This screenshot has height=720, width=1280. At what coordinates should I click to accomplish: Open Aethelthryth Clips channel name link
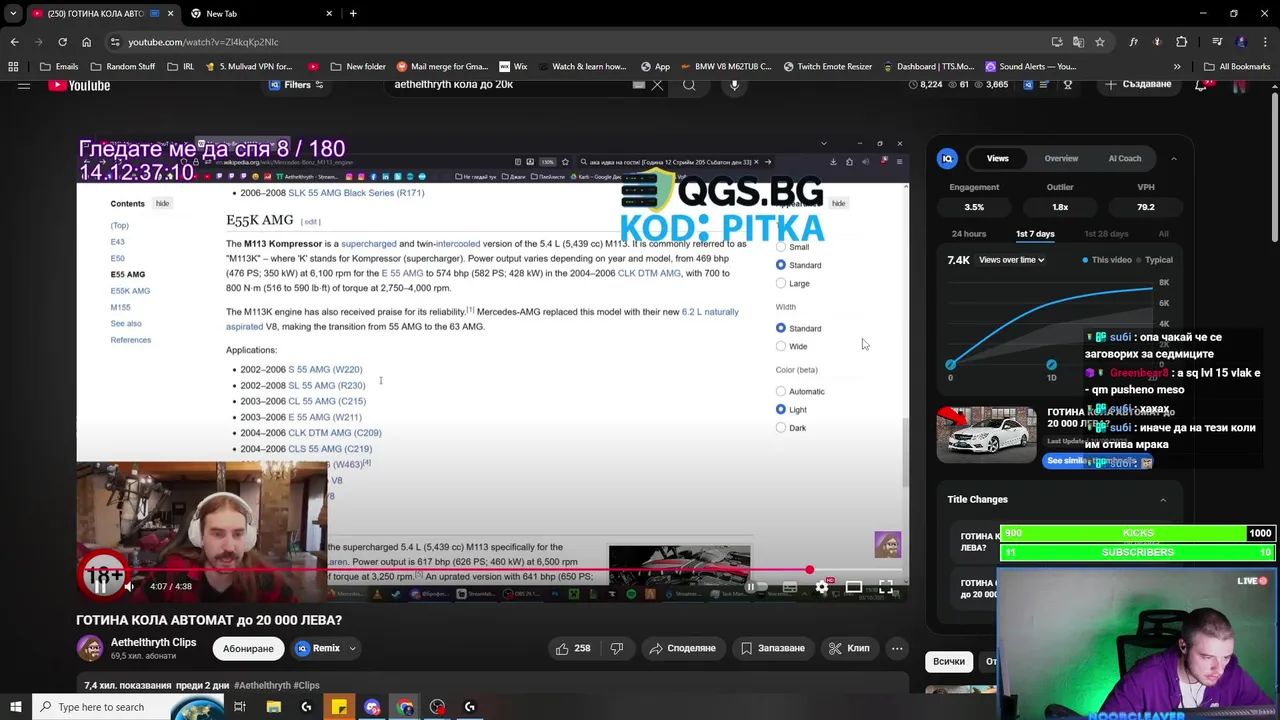[153, 642]
